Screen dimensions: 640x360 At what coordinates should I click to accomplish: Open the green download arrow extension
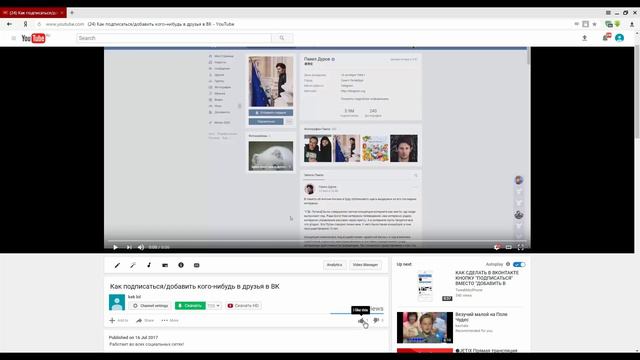click(x=618, y=24)
